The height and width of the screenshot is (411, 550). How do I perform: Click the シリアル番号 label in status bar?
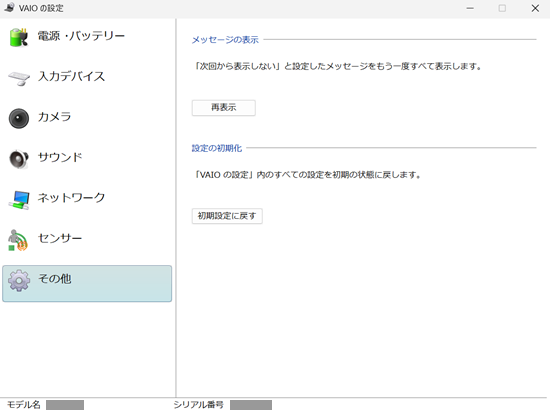[x=198, y=405]
